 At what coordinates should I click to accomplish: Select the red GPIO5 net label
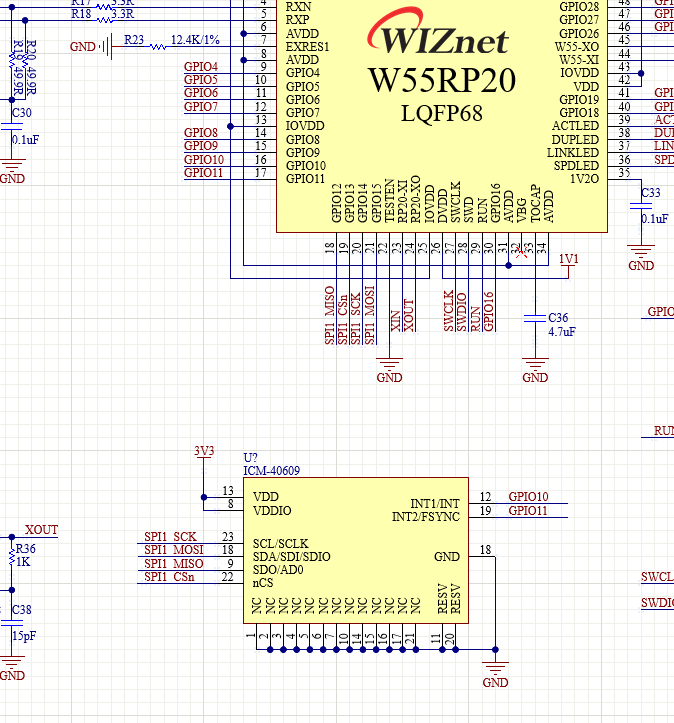click(x=201, y=80)
